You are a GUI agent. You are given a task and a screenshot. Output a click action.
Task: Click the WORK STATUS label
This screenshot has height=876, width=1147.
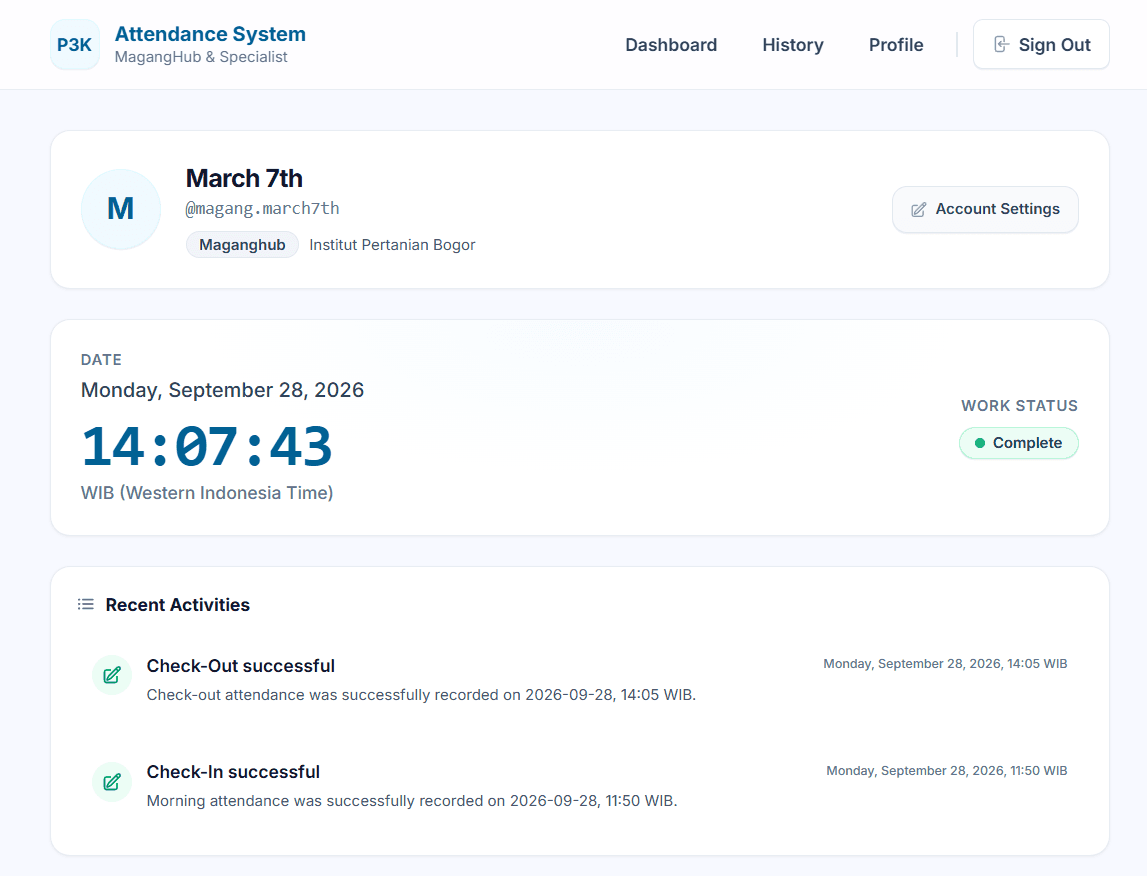(x=1019, y=406)
